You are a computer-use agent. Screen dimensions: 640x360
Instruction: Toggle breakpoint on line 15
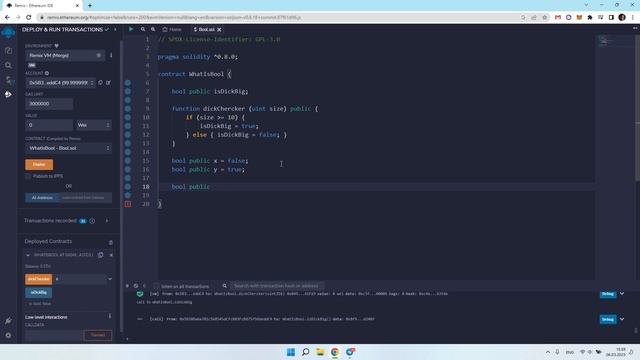(128, 161)
